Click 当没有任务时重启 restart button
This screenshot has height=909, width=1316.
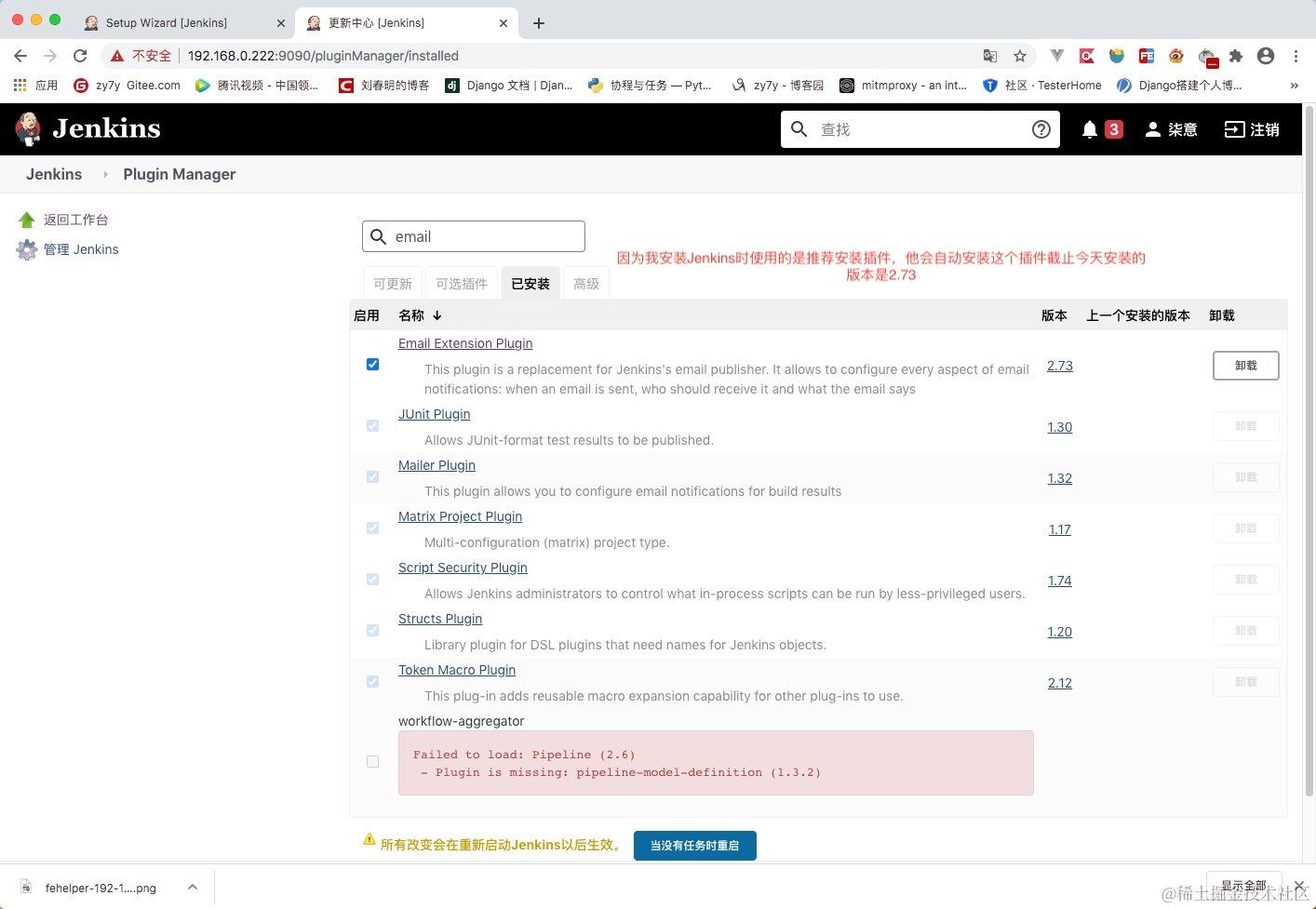(x=694, y=846)
